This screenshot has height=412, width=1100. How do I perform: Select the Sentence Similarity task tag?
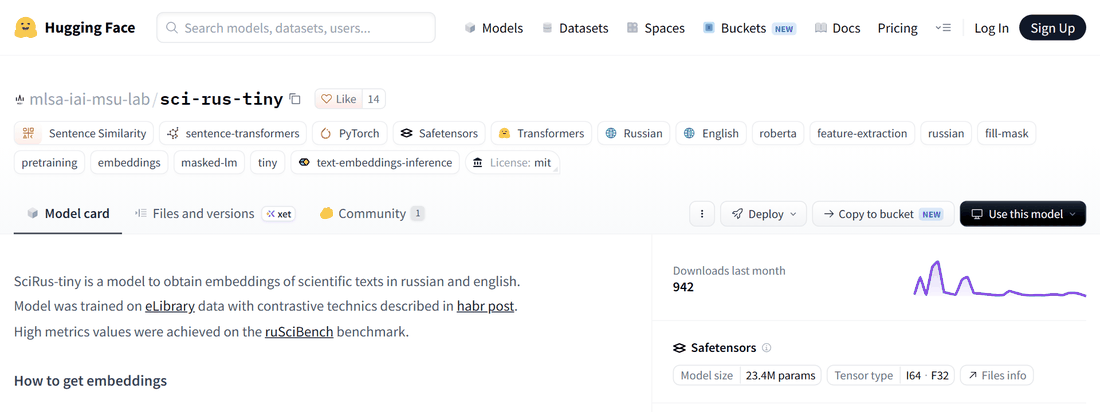click(x=83, y=133)
